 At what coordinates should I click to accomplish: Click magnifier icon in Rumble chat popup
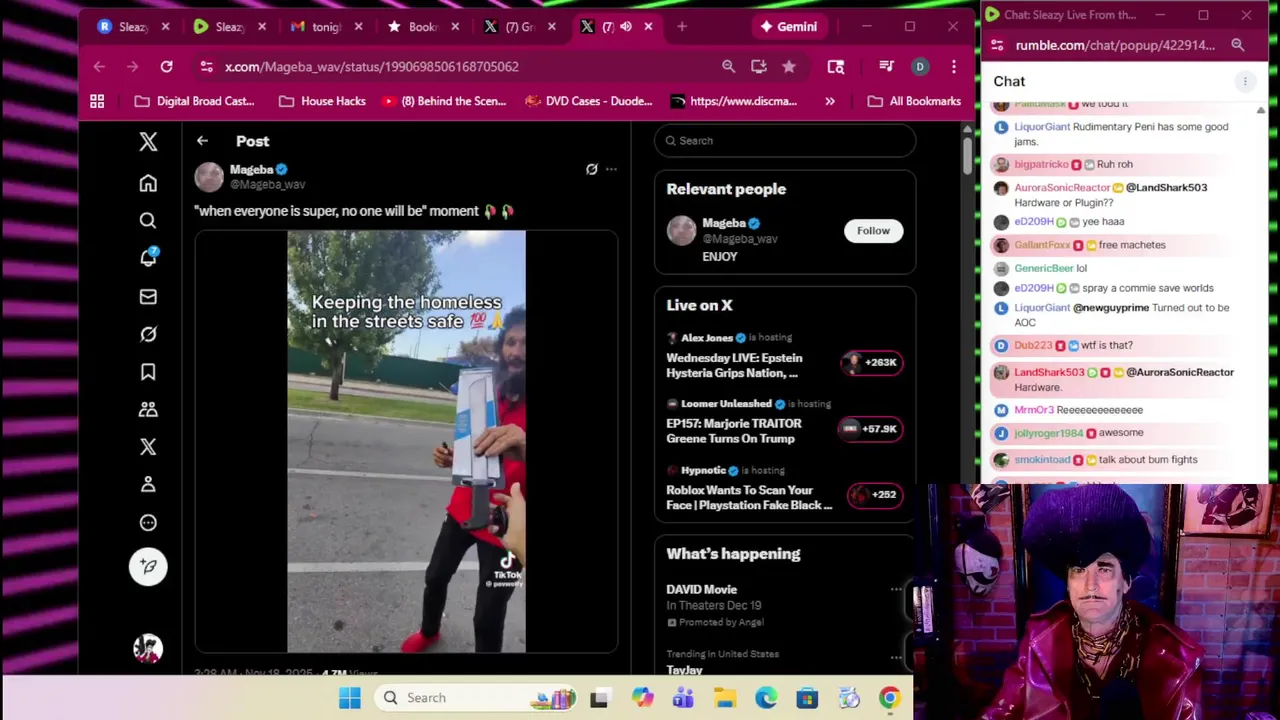coord(1238,45)
